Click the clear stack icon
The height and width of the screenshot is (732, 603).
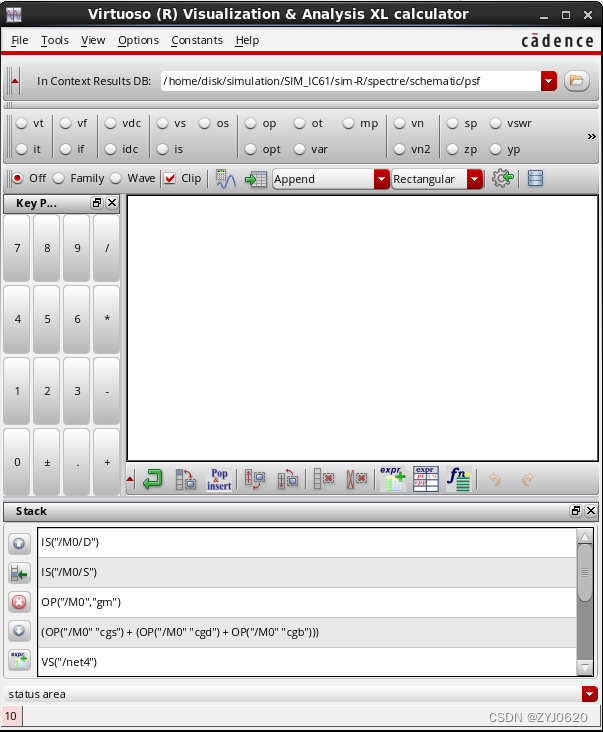point(357,479)
